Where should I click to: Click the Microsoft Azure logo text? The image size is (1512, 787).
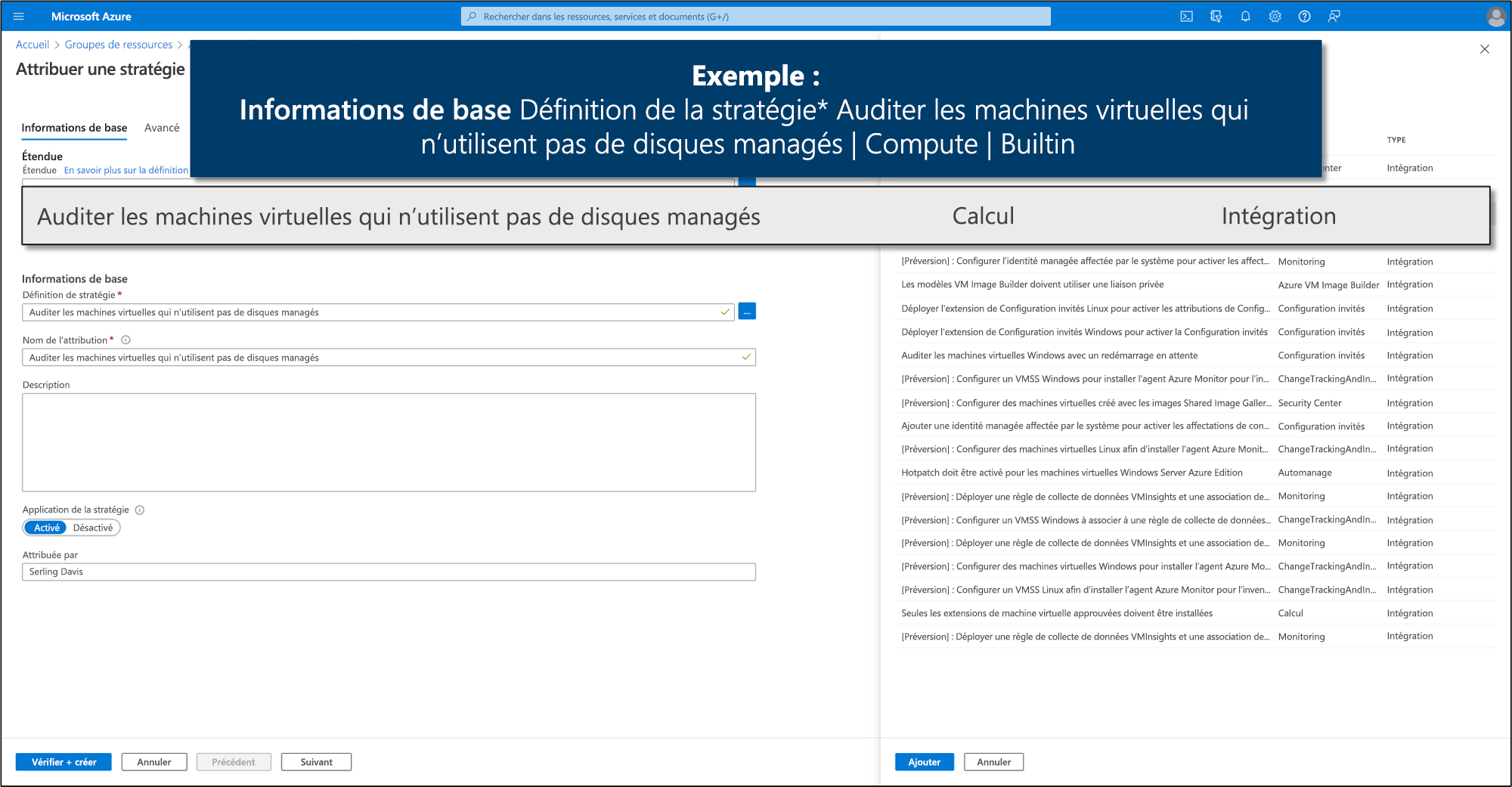[x=91, y=16]
